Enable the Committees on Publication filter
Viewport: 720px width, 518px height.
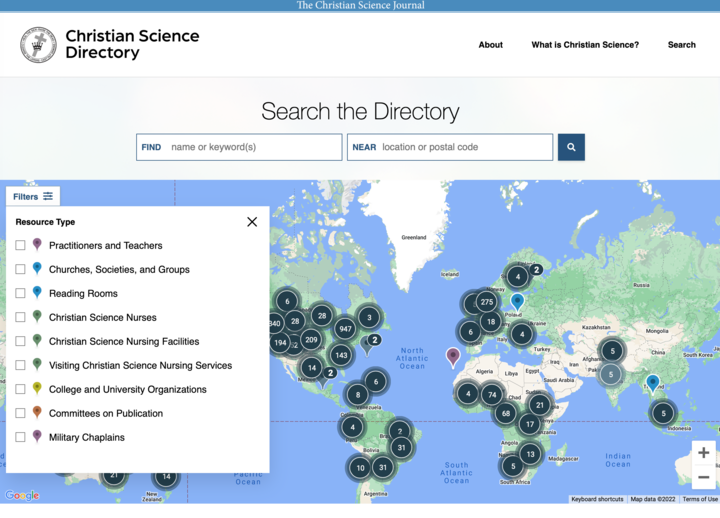[20, 413]
